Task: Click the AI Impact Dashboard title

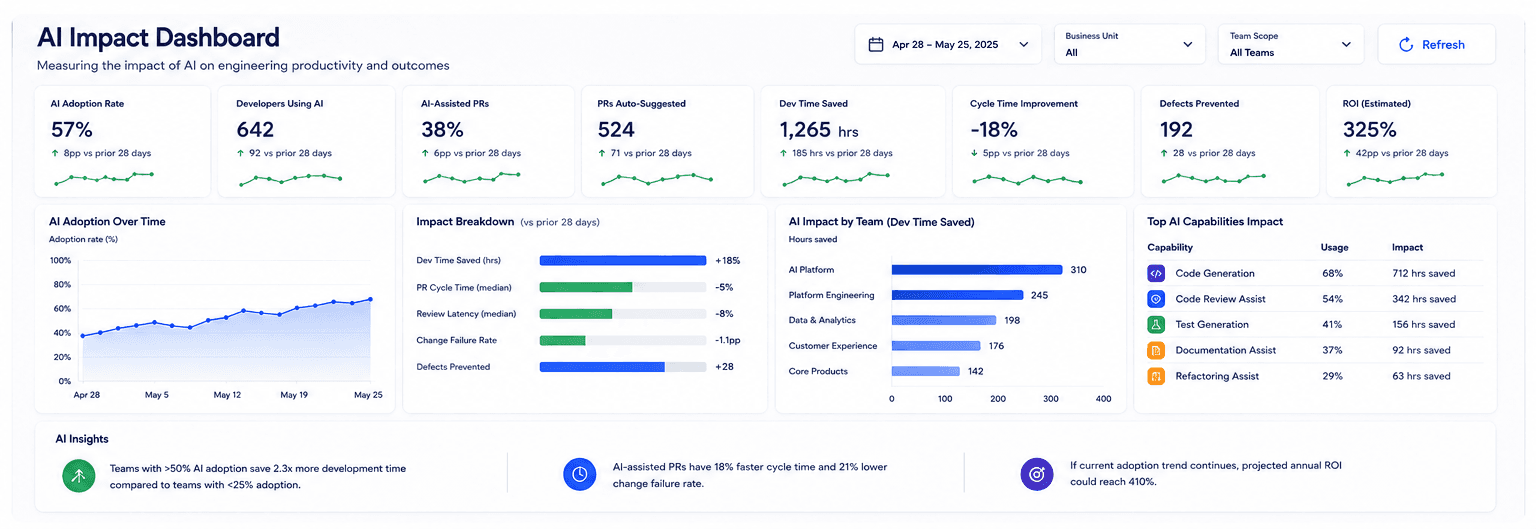Action: (x=158, y=38)
